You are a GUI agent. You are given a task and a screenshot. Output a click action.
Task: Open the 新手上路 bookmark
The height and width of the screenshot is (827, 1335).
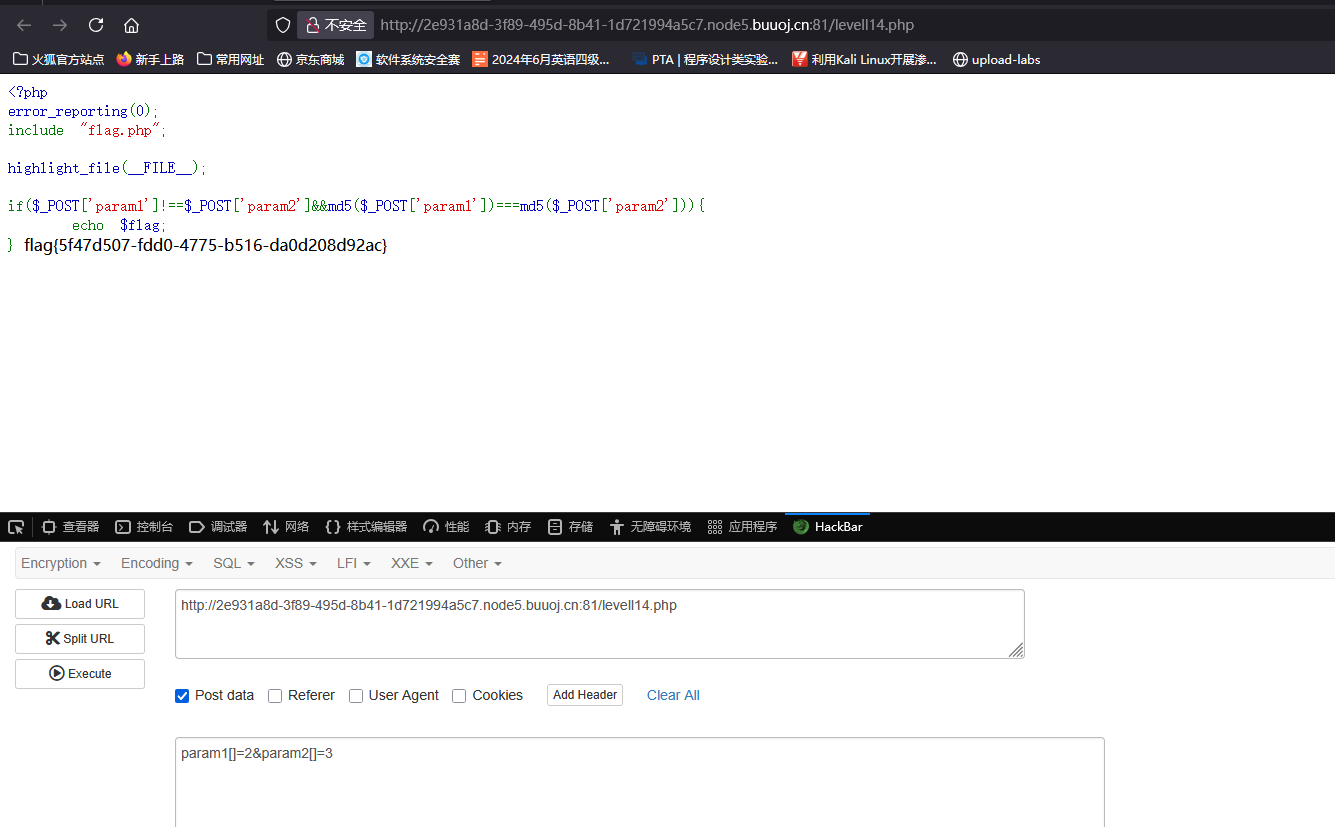[150, 59]
